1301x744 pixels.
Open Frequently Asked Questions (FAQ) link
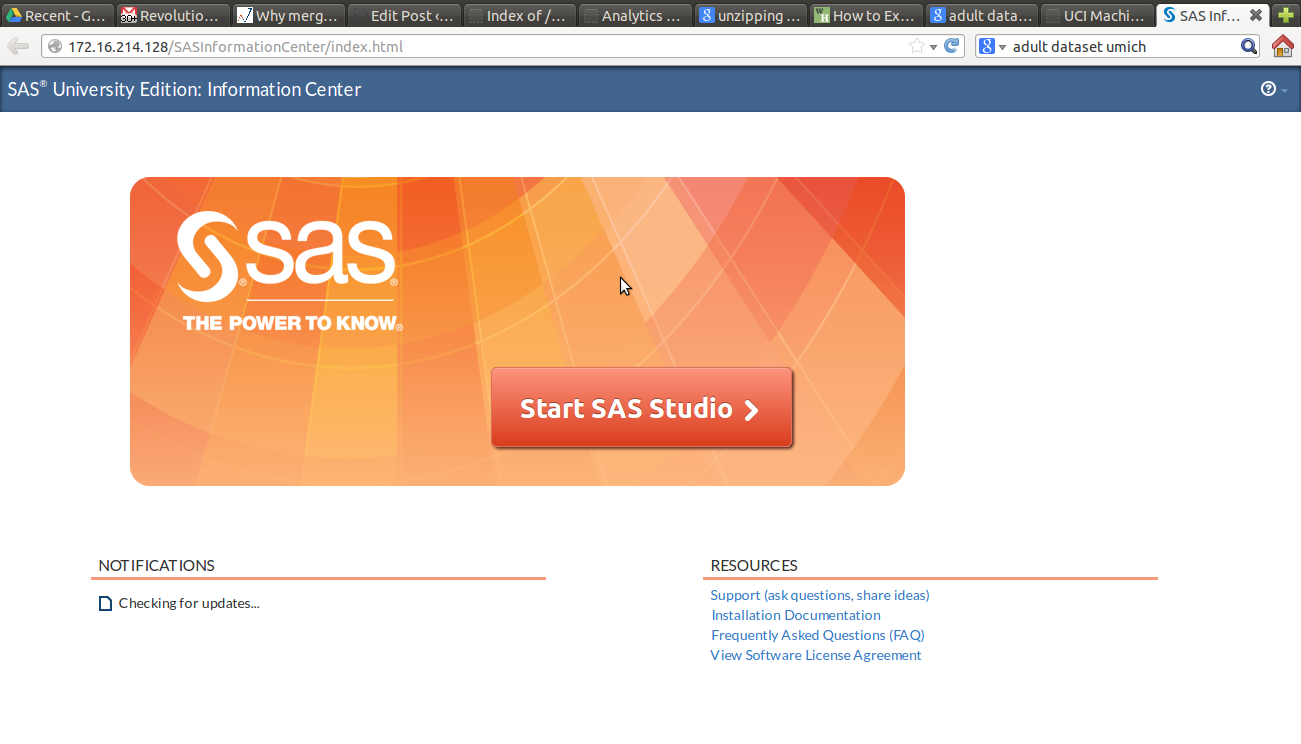pyautogui.click(x=817, y=635)
